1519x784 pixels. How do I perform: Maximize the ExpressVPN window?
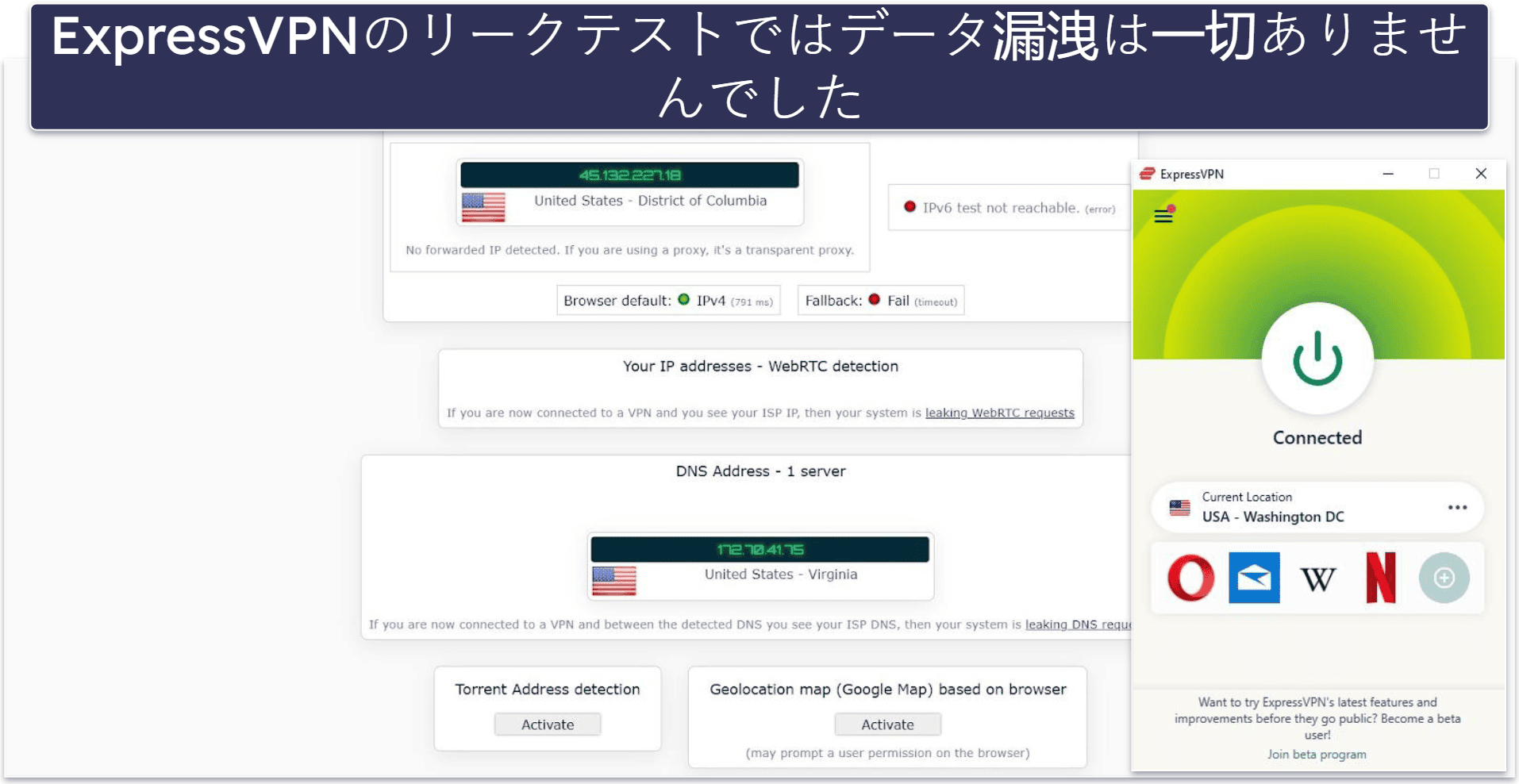1434,174
